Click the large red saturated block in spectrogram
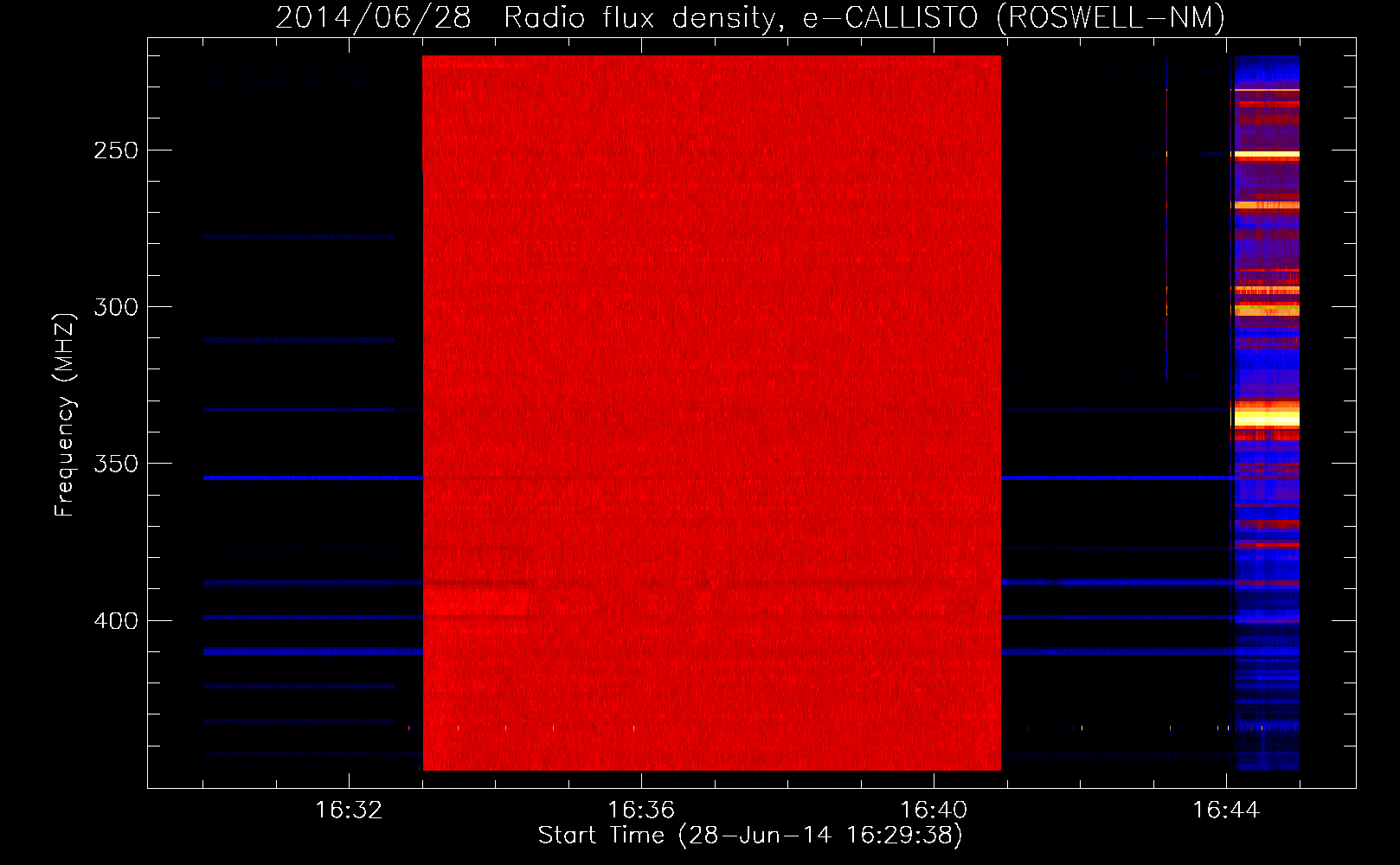Screen dimensions: 1400x865 (711, 413)
